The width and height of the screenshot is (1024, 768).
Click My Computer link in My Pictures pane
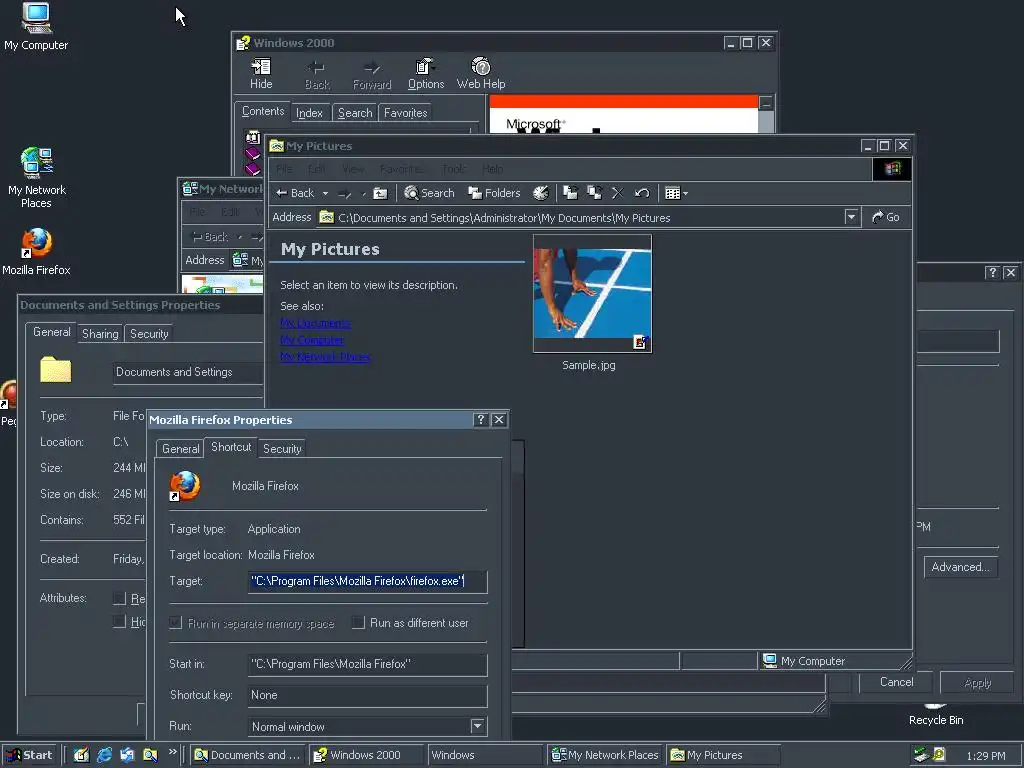[x=312, y=340]
